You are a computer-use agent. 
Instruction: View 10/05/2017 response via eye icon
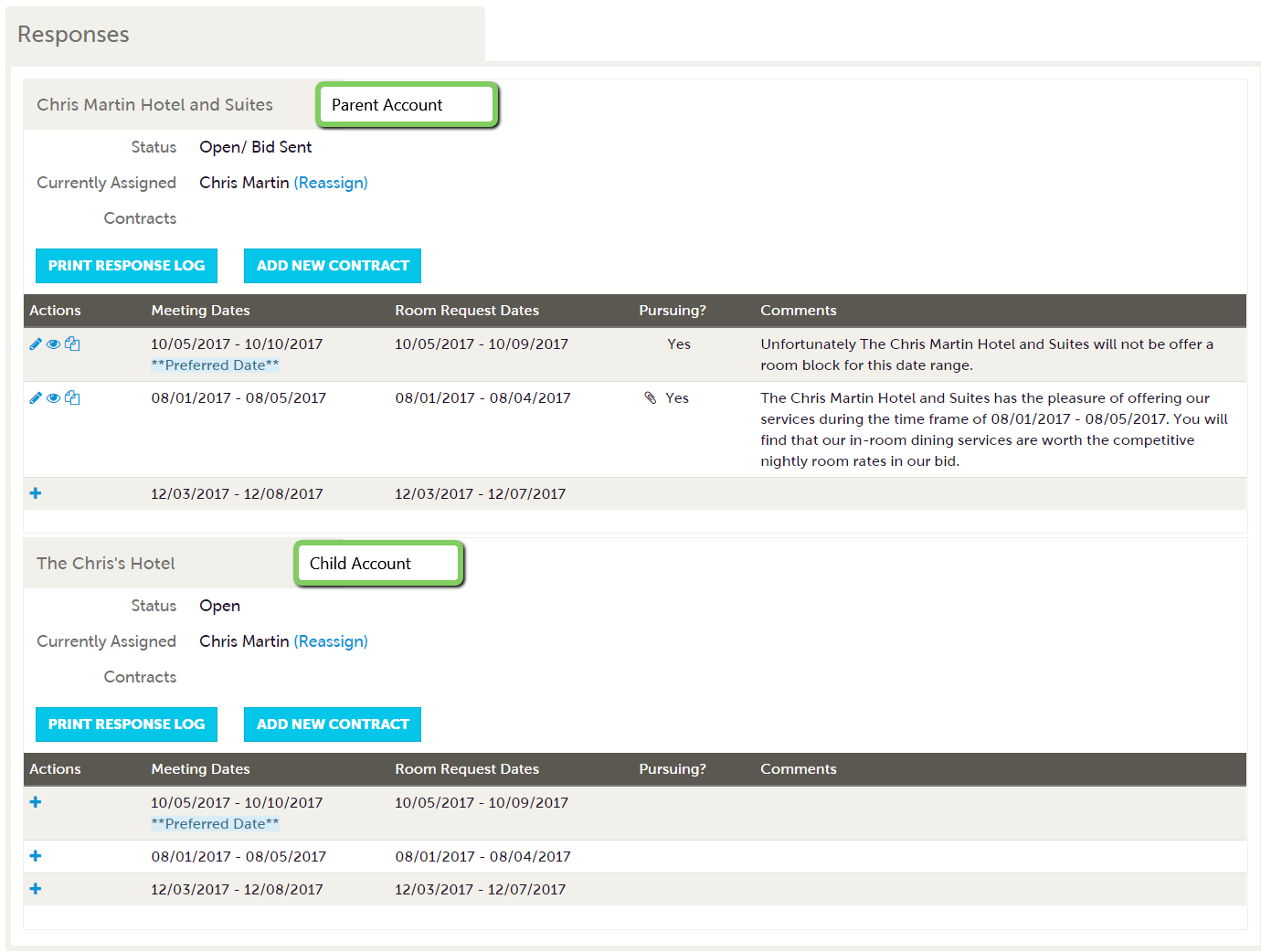pyautogui.click(x=54, y=344)
